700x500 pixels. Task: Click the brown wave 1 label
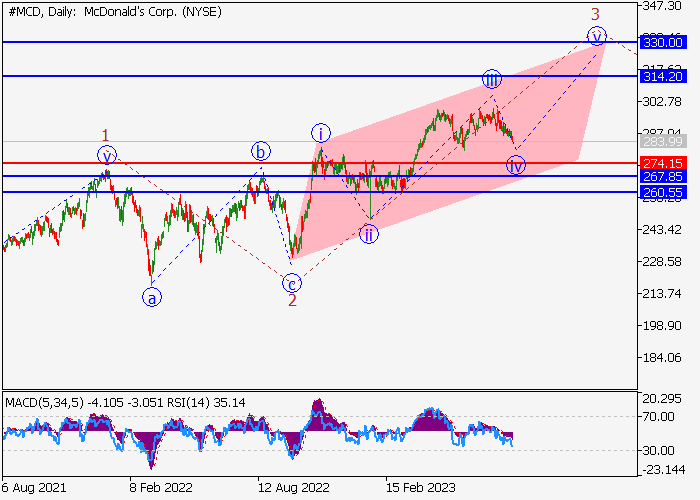105,135
